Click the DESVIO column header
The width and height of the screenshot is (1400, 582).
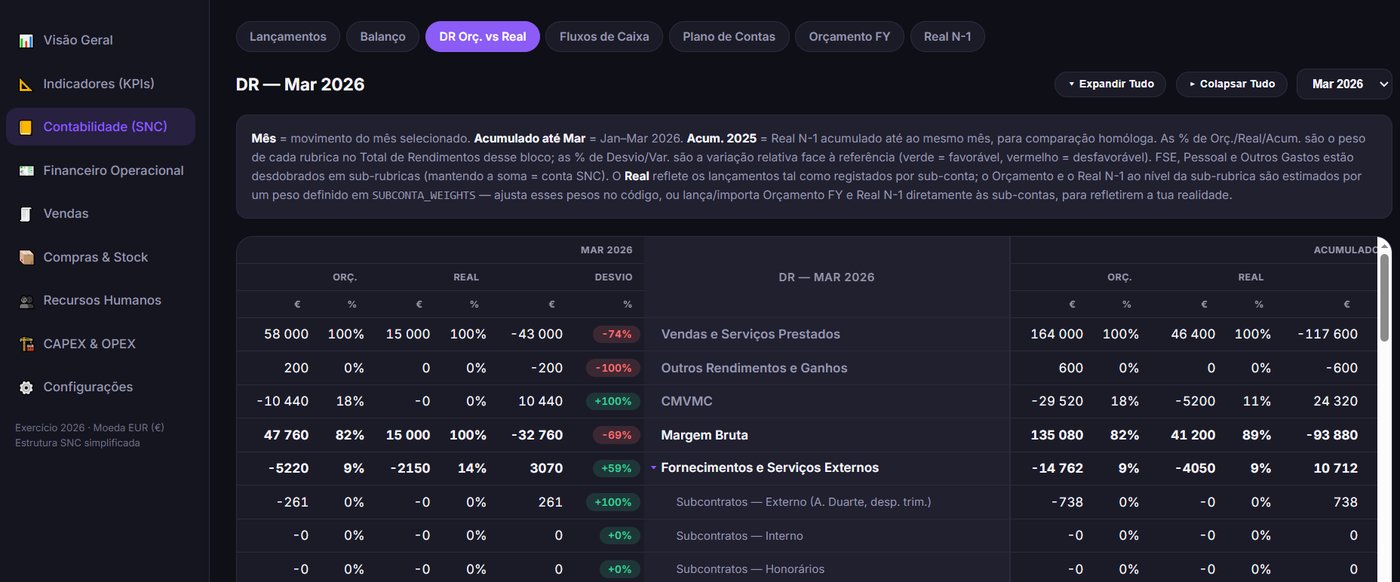pos(613,277)
